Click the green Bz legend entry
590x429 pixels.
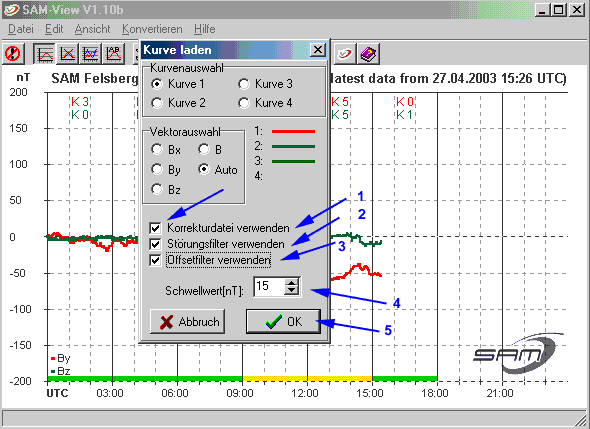[60, 371]
